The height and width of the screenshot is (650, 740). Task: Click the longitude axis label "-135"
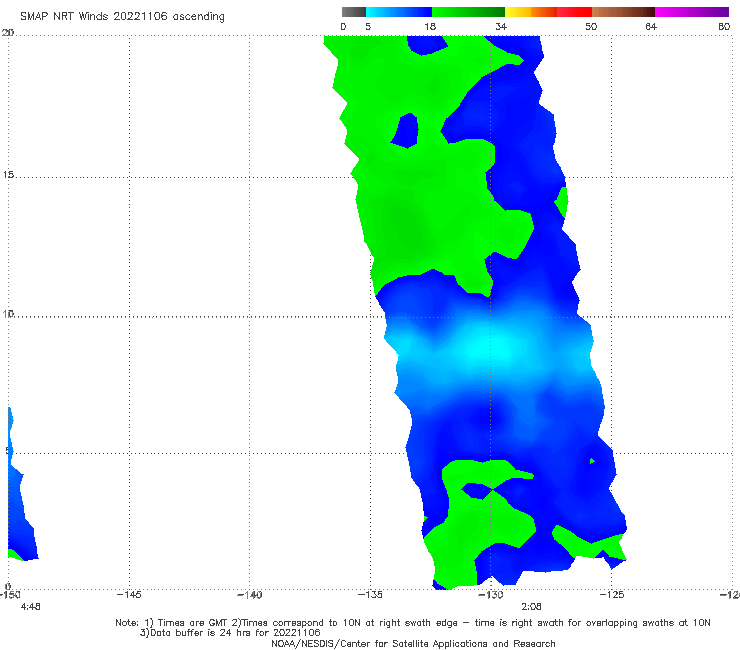370,595
